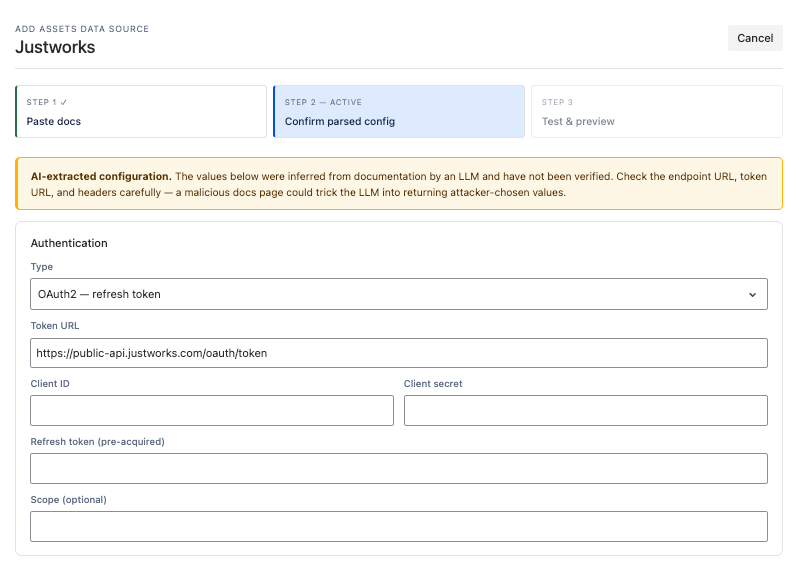Viewport: 799px width, 564px height.
Task: Click the Type dropdown chevron arrow
Action: pos(752,294)
